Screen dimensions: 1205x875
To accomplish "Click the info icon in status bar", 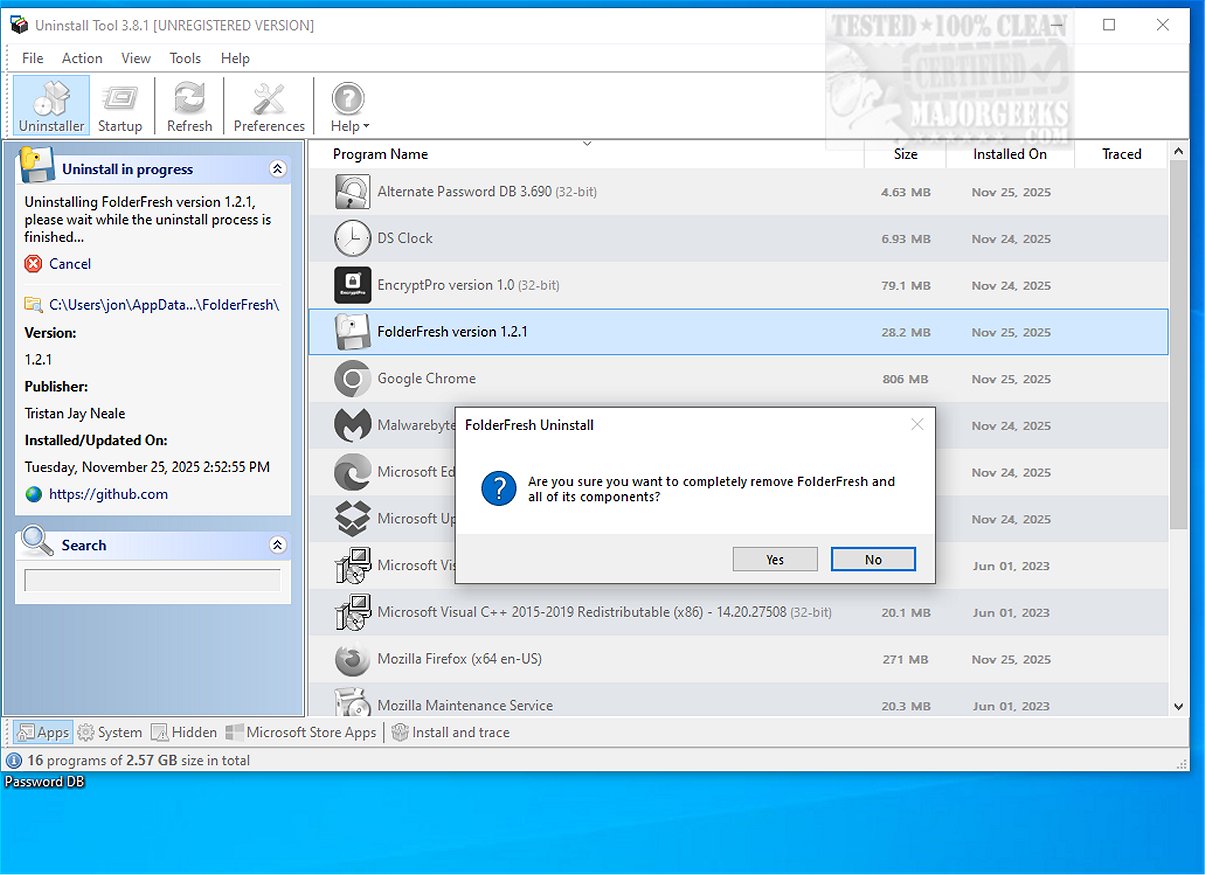I will coord(14,760).
